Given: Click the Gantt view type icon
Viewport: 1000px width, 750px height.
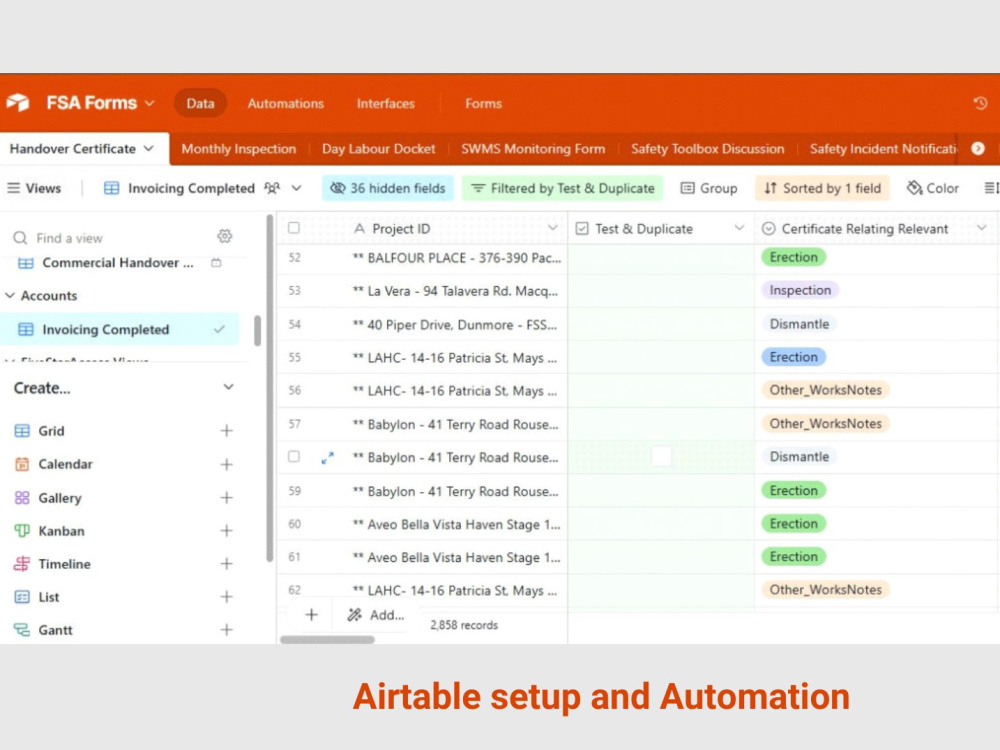Looking at the screenshot, I should pos(22,630).
